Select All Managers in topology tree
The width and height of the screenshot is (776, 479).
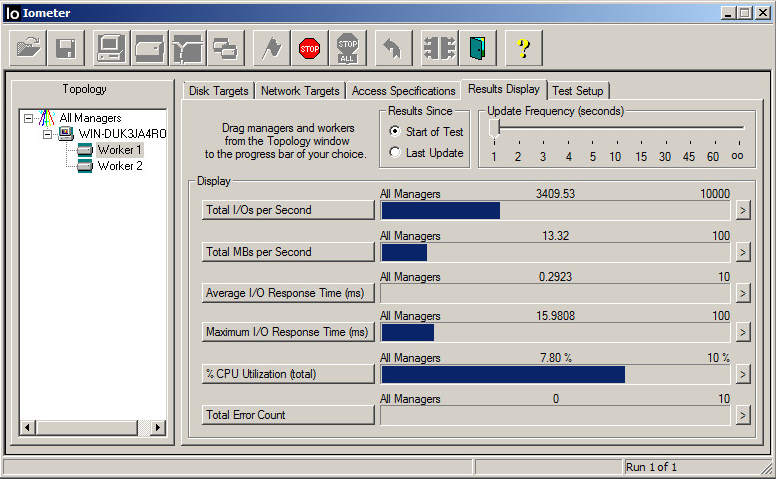tap(90, 118)
